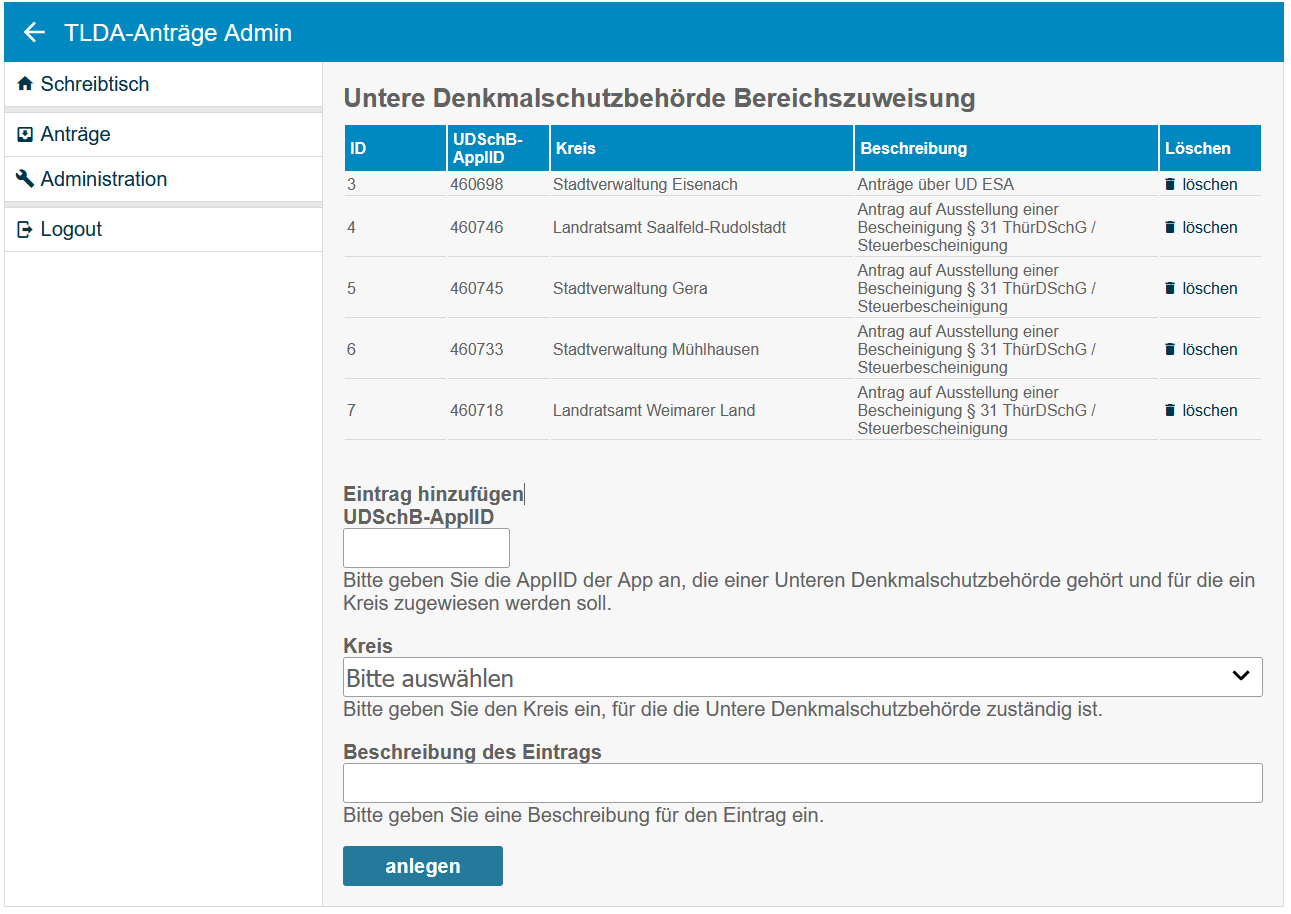Click the Anträge inbox icon
The image size is (1291, 914).
coord(25,135)
